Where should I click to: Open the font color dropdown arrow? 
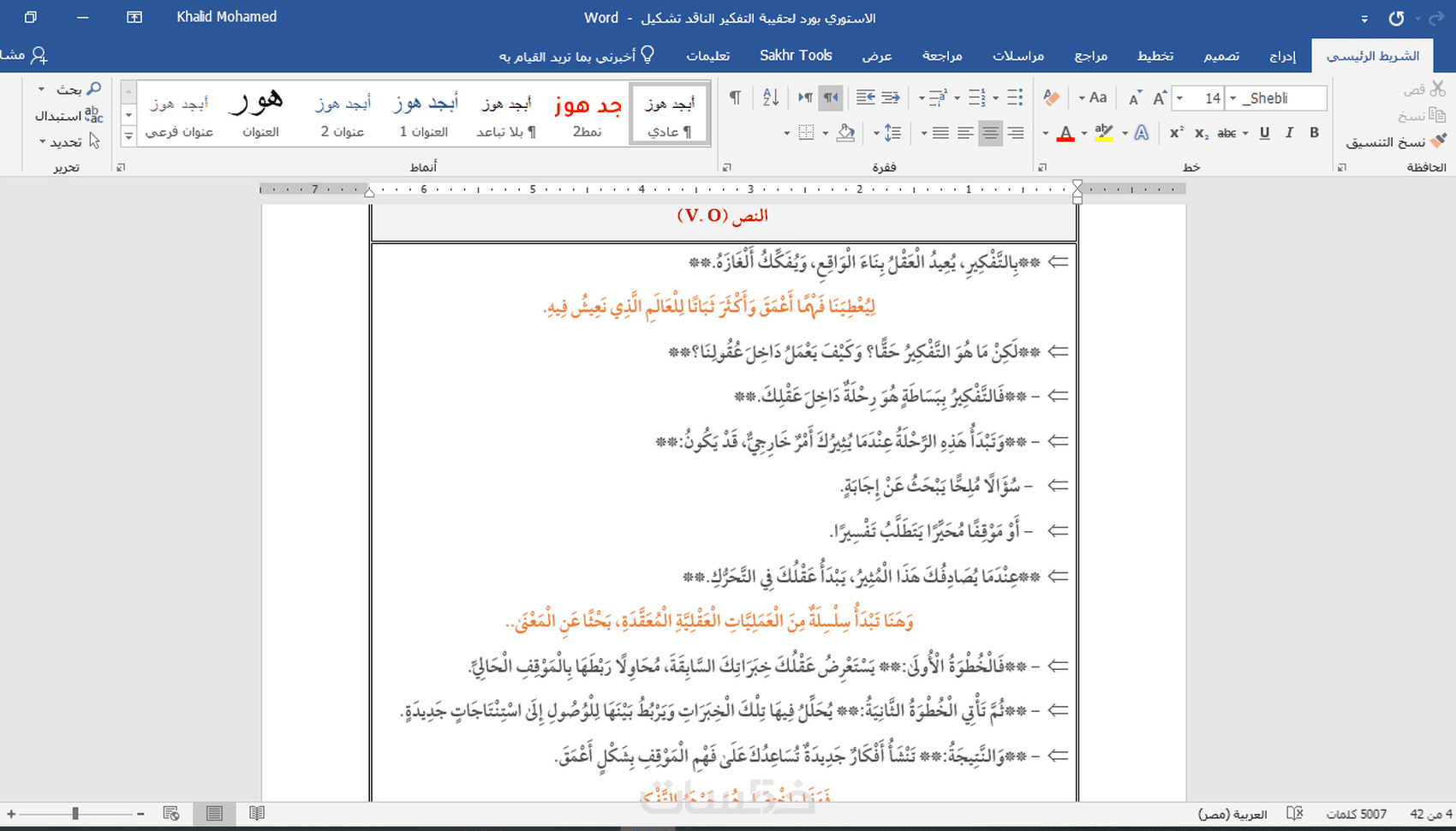pos(1046,133)
